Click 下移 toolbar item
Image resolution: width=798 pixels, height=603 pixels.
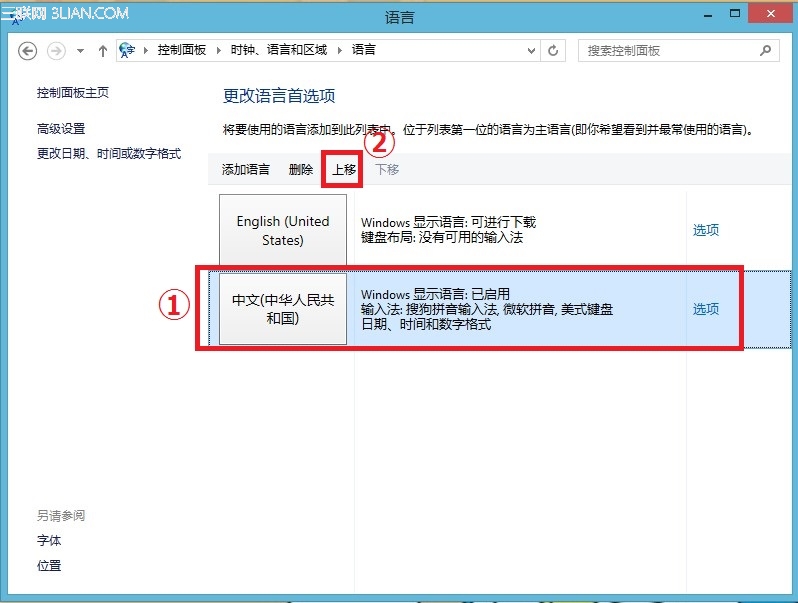[x=387, y=169]
